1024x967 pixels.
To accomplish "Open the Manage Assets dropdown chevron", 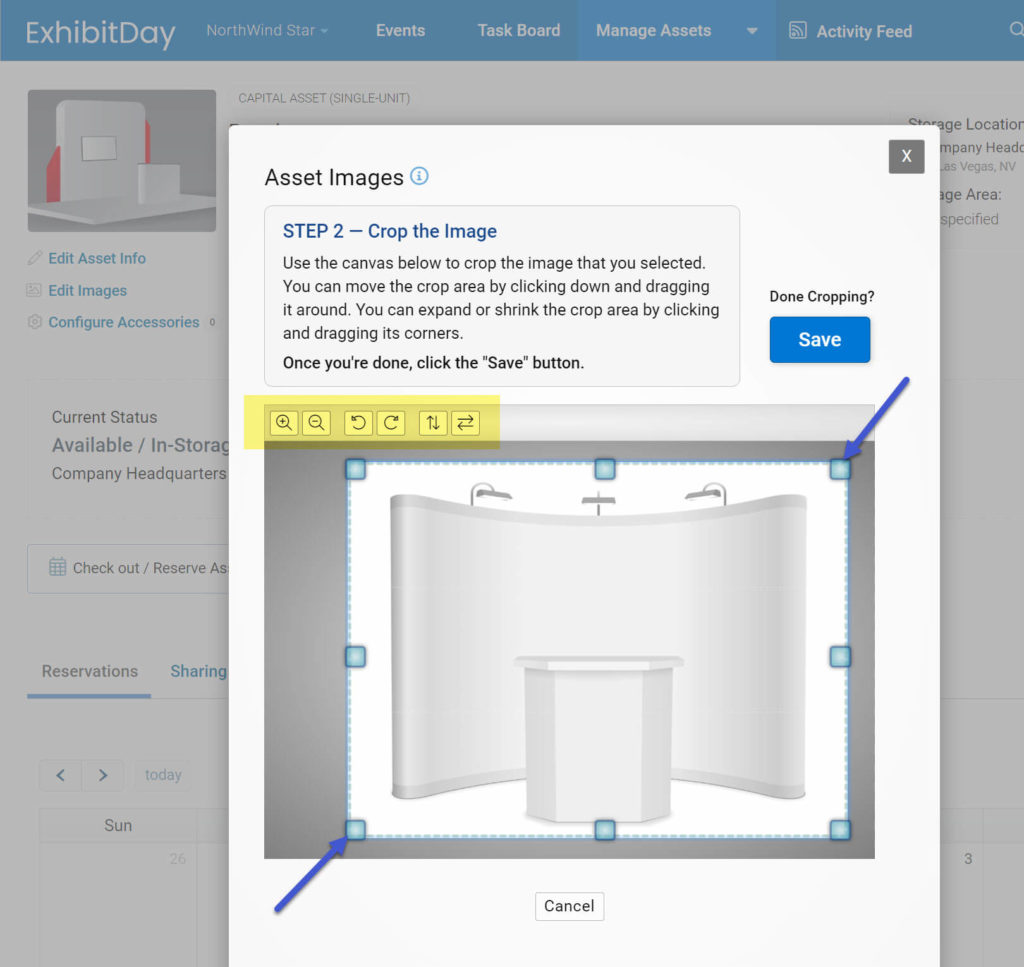I will point(750,30).
